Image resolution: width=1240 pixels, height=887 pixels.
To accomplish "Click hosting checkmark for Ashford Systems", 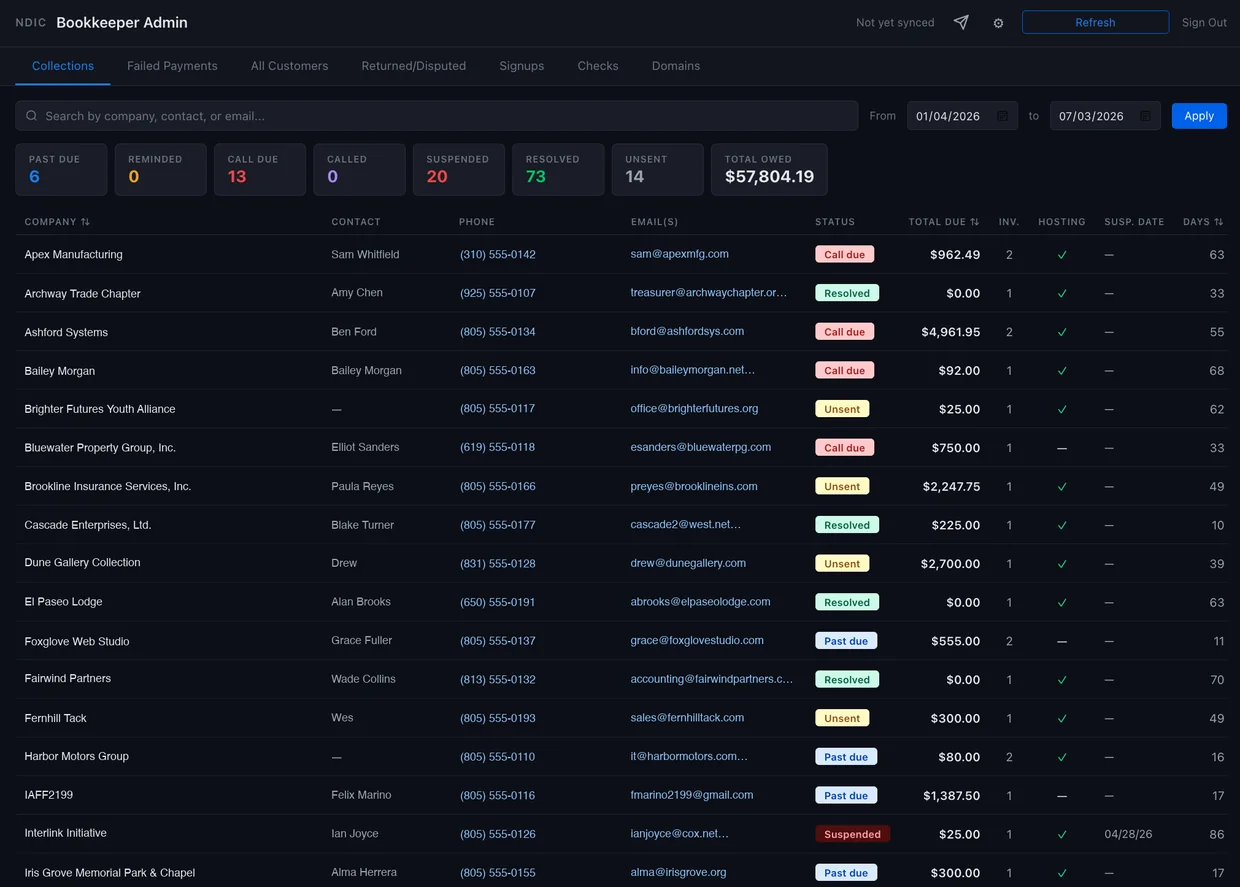I will [1062, 332].
